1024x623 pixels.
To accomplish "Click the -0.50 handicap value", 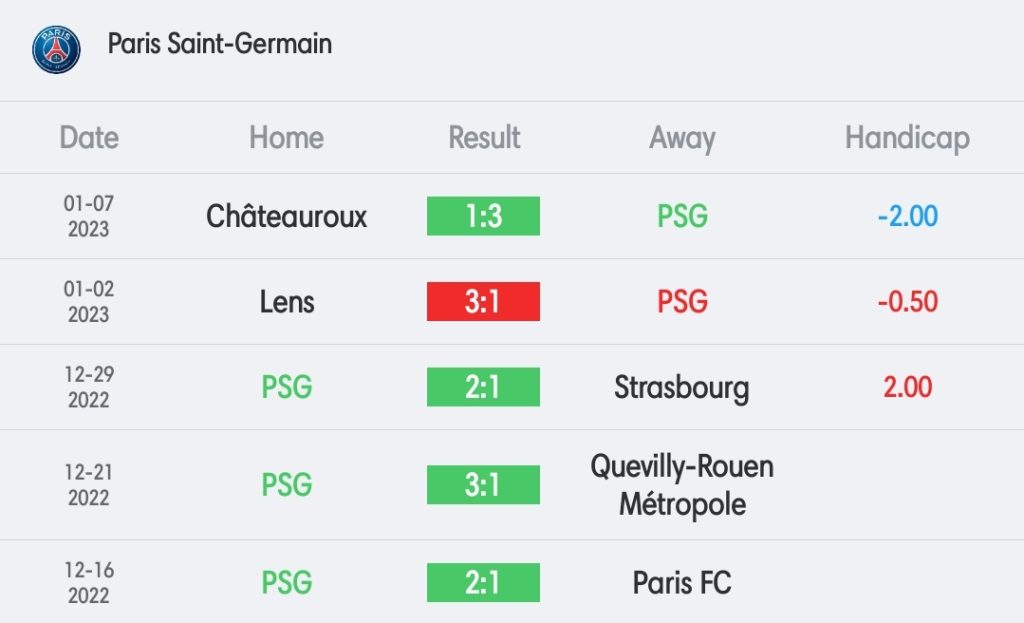I will [908, 301].
